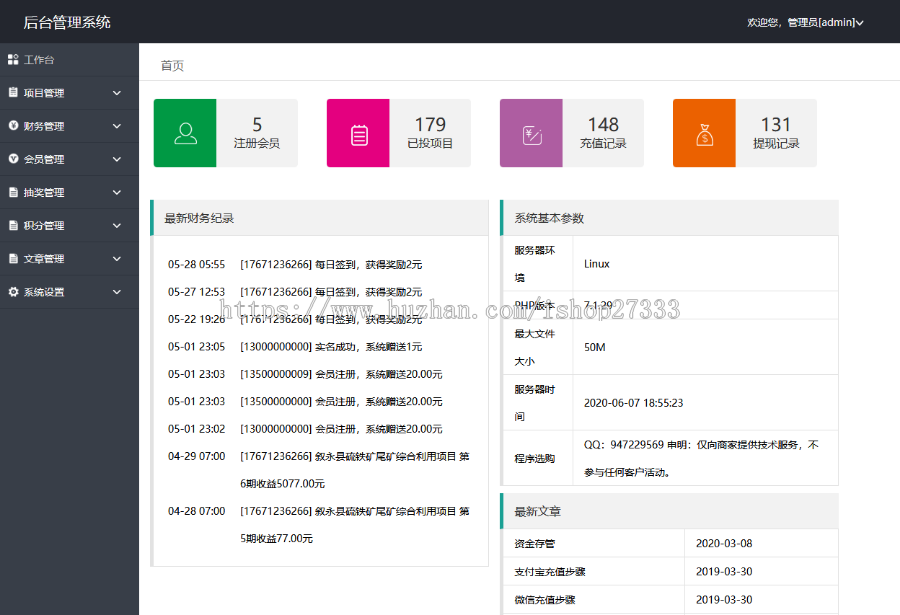Click the 积分管理 document icon
Viewport: 900px width, 615px height.
pos(13,226)
